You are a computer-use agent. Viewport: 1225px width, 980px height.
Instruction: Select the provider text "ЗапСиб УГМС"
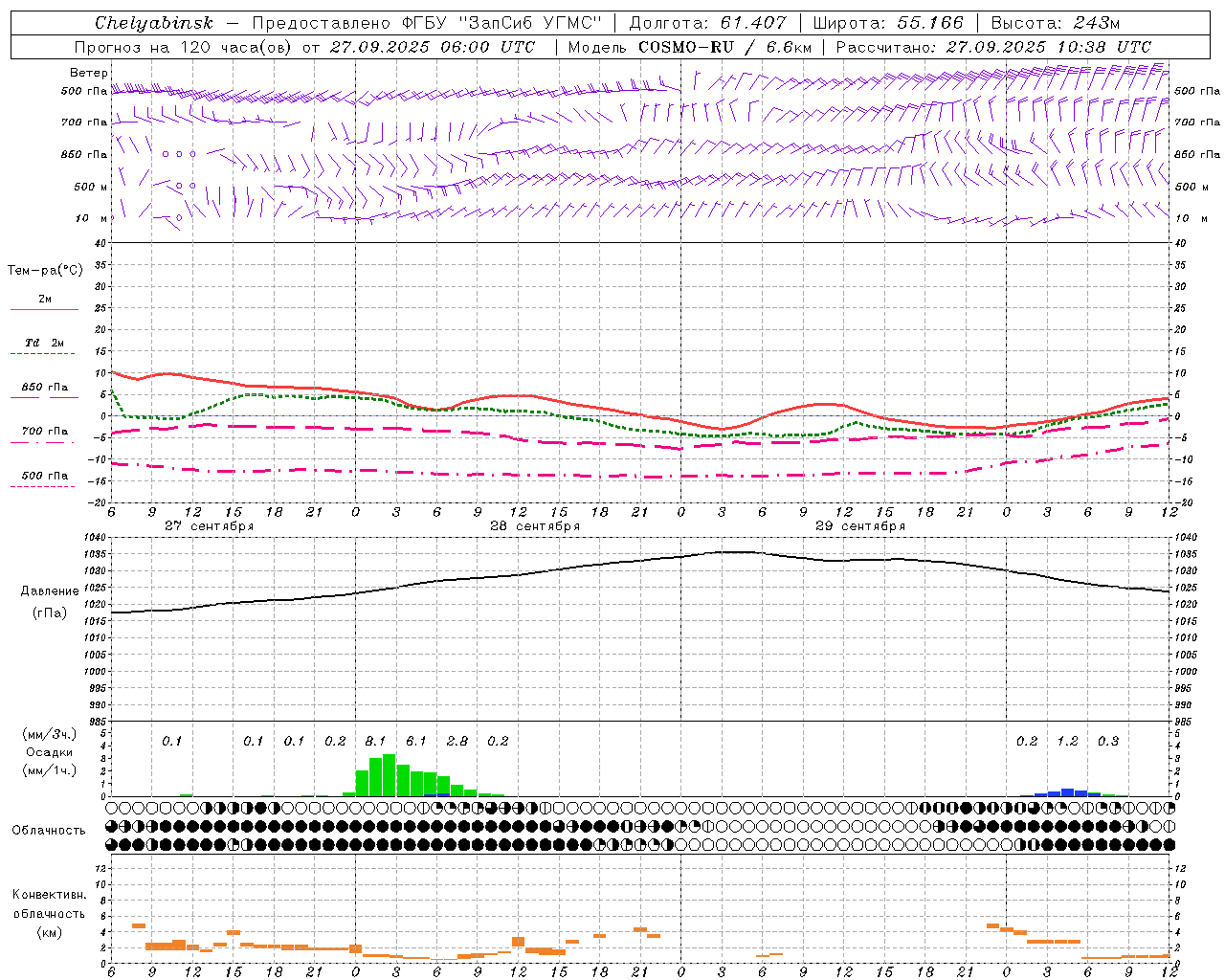click(532, 23)
